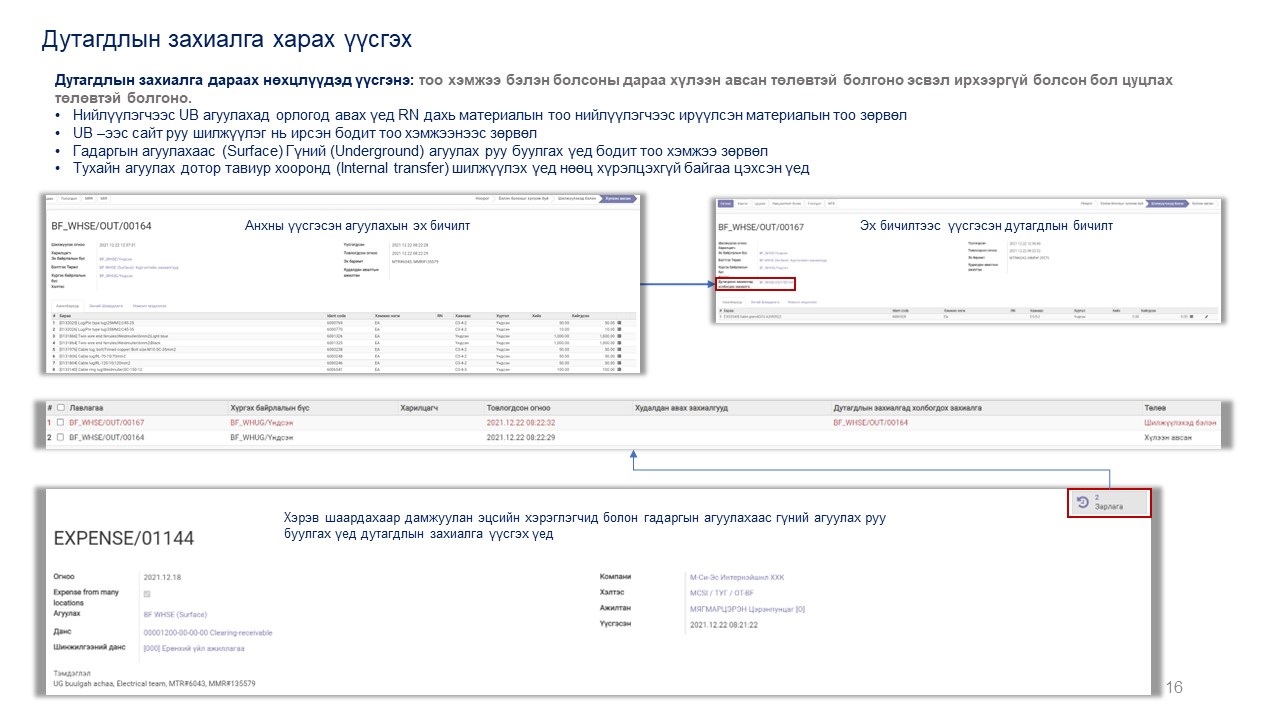
Task: Select product row ident code 6001326
Action: point(333,336)
